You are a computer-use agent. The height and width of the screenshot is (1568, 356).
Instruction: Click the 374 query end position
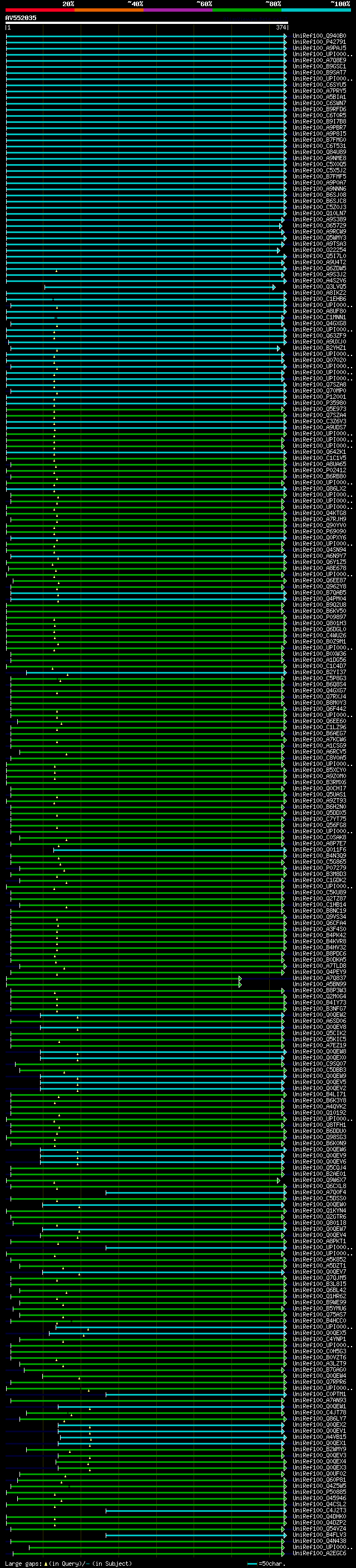tap(280, 27)
